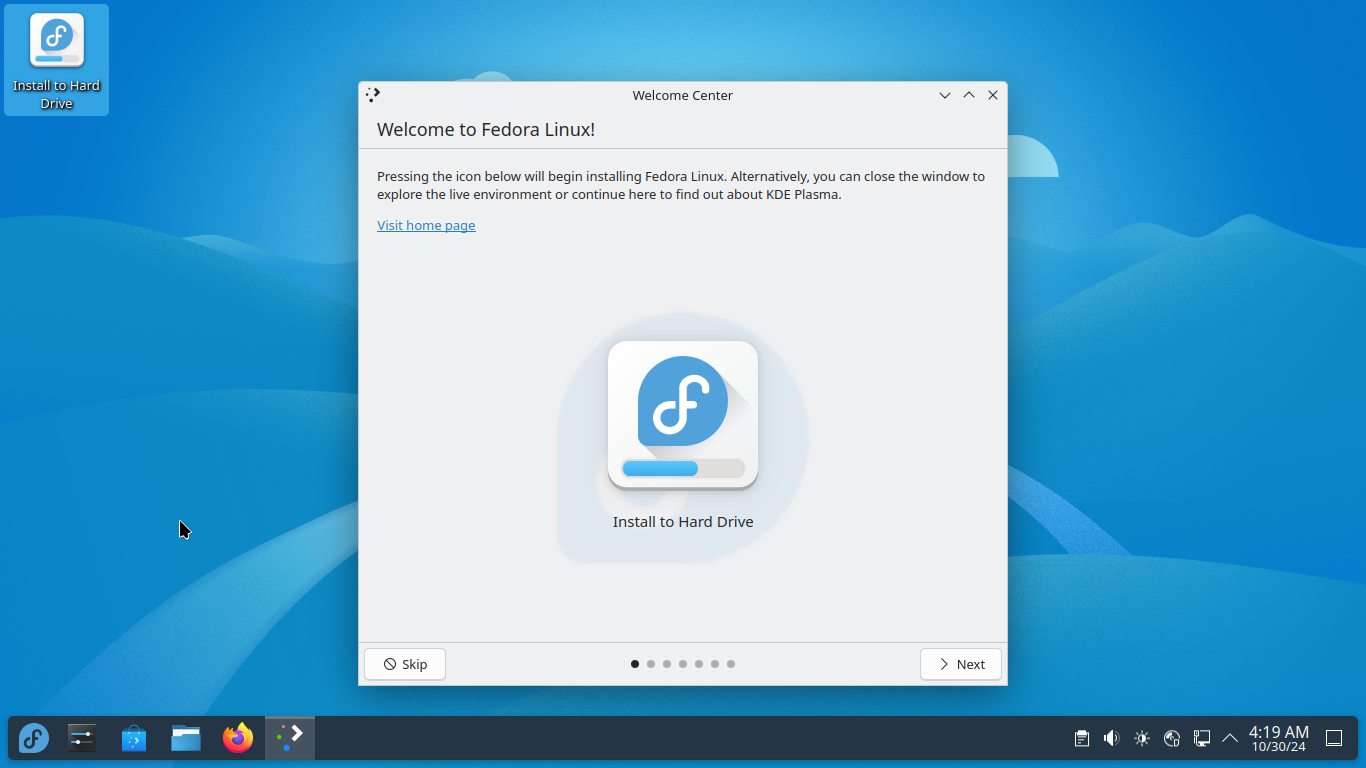Follow the Visit home page link
The height and width of the screenshot is (768, 1366).
[x=426, y=226]
